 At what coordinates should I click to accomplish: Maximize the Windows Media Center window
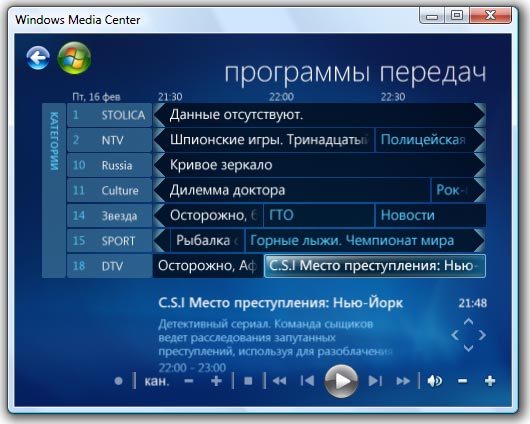pyautogui.click(x=457, y=16)
